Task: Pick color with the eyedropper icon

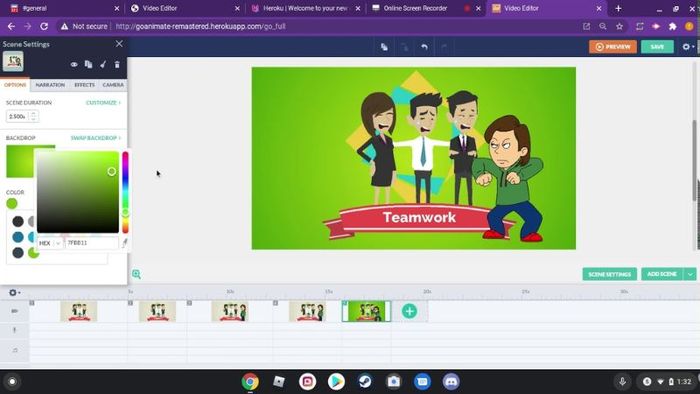Action: point(125,243)
